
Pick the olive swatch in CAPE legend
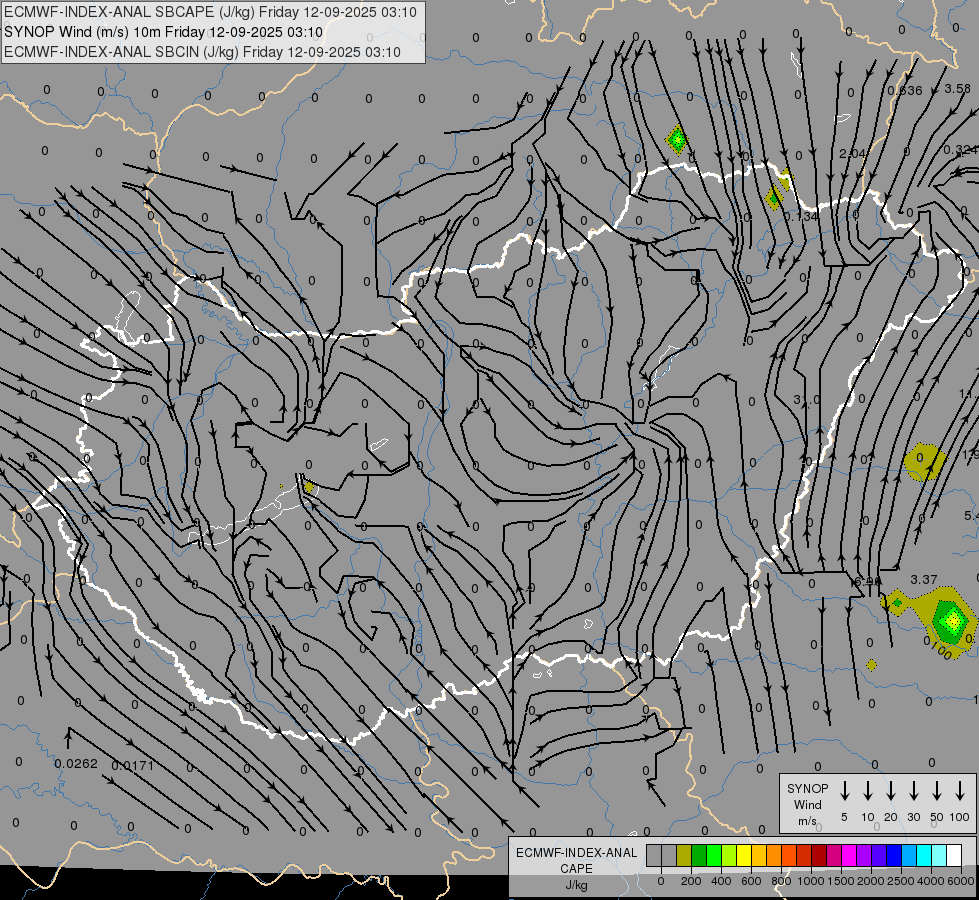tap(684, 855)
